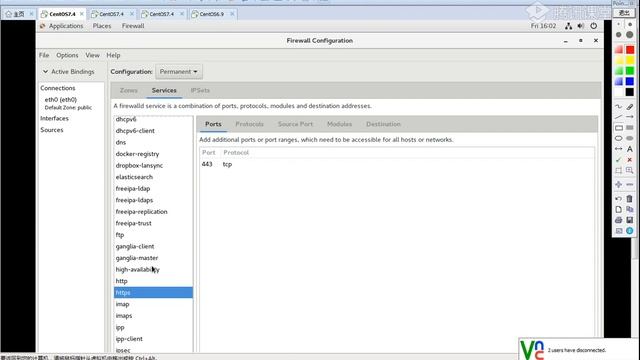The height and width of the screenshot is (360, 640).
Task: Click the power icon in top panel
Action: click(x=593, y=26)
